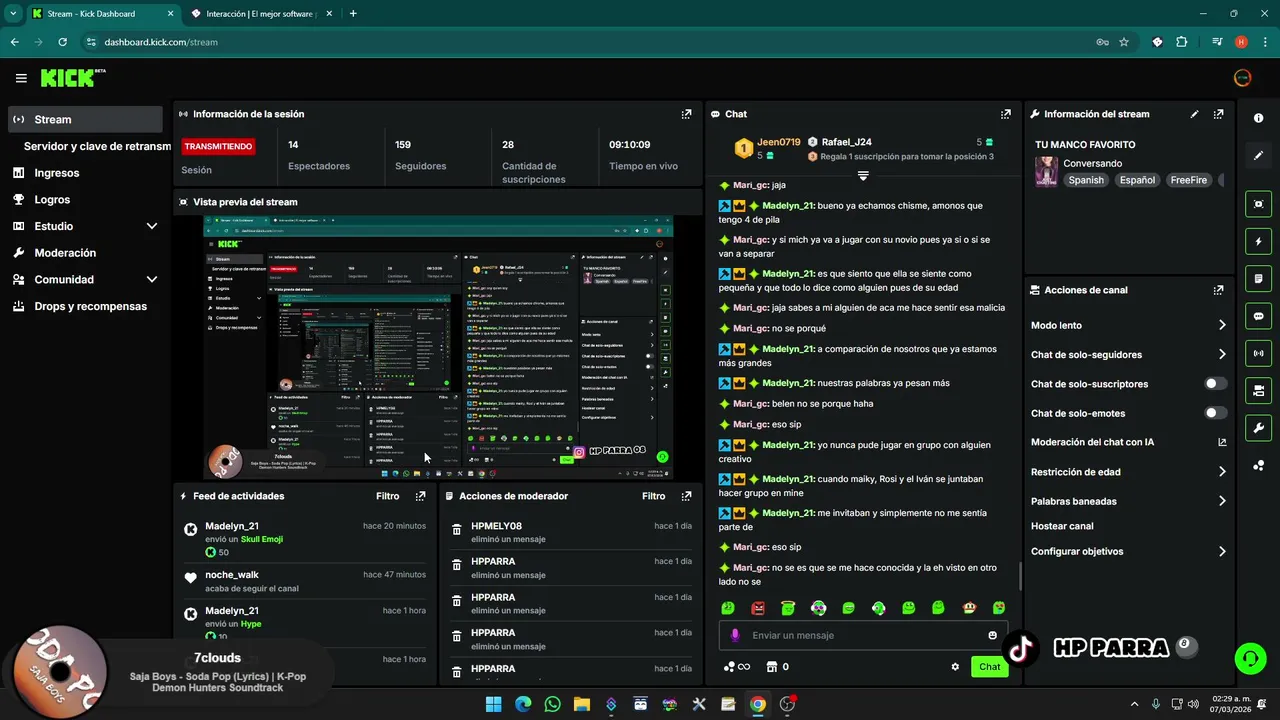Open chat settings gear icon

(x=955, y=667)
